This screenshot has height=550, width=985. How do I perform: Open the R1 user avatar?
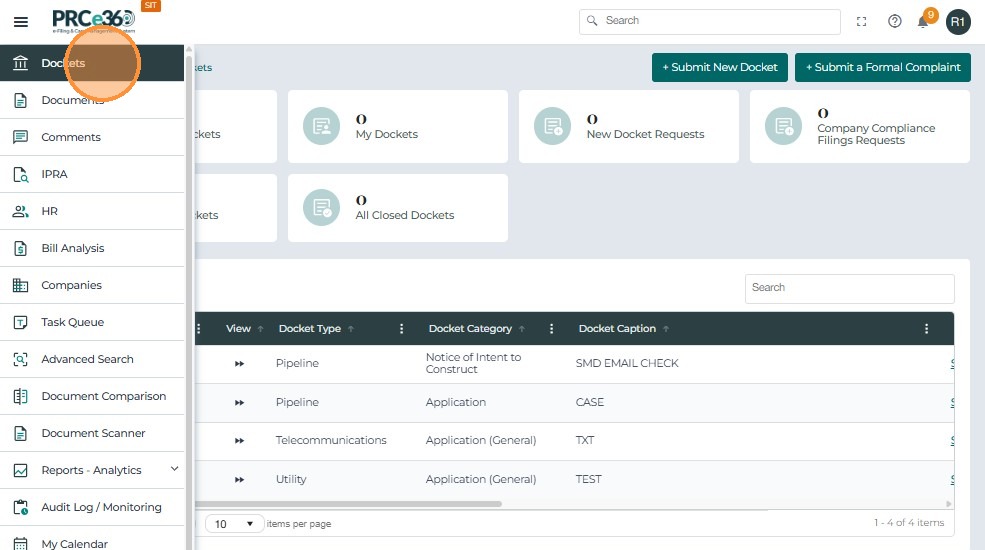[958, 21]
